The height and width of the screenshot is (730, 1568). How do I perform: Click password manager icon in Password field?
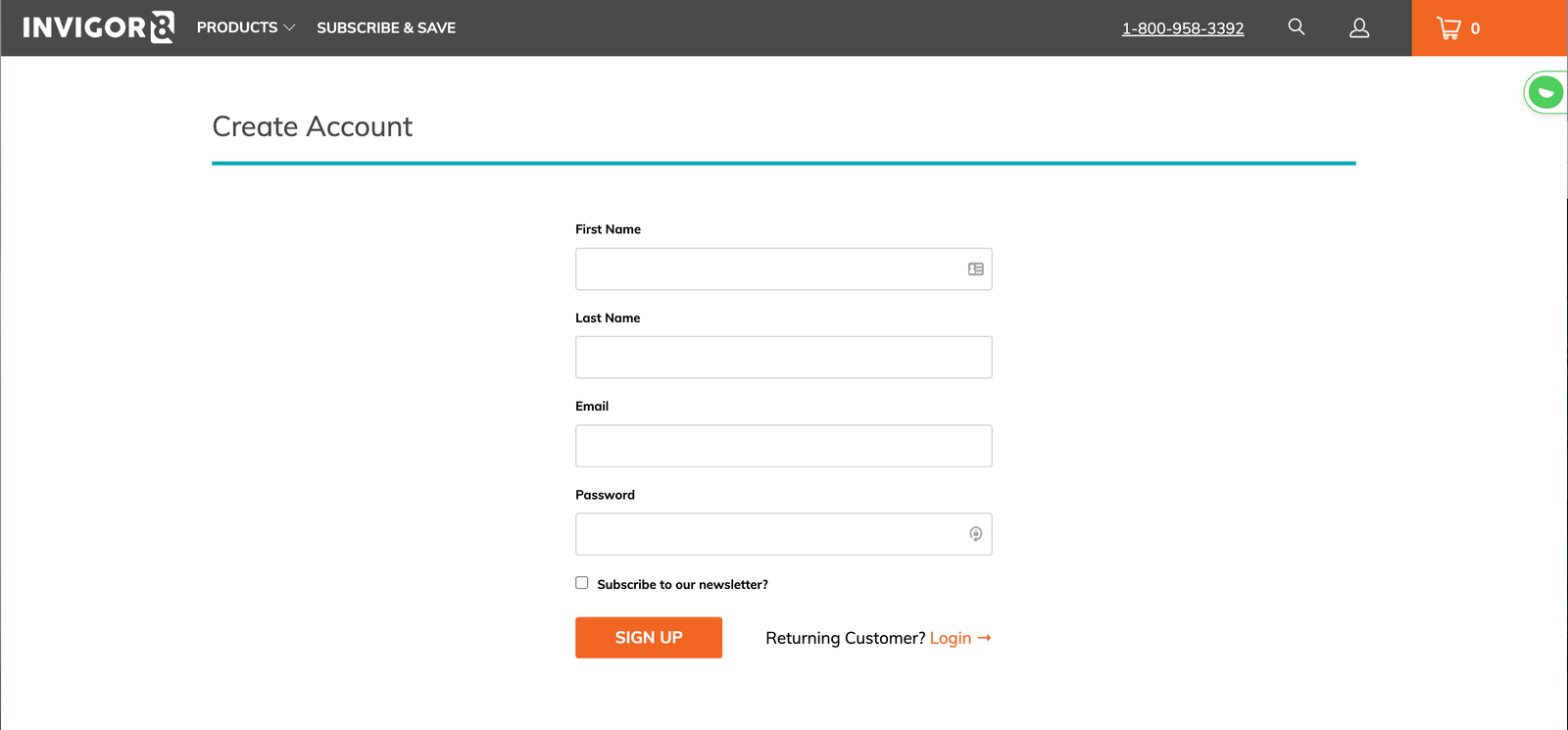tap(975, 534)
